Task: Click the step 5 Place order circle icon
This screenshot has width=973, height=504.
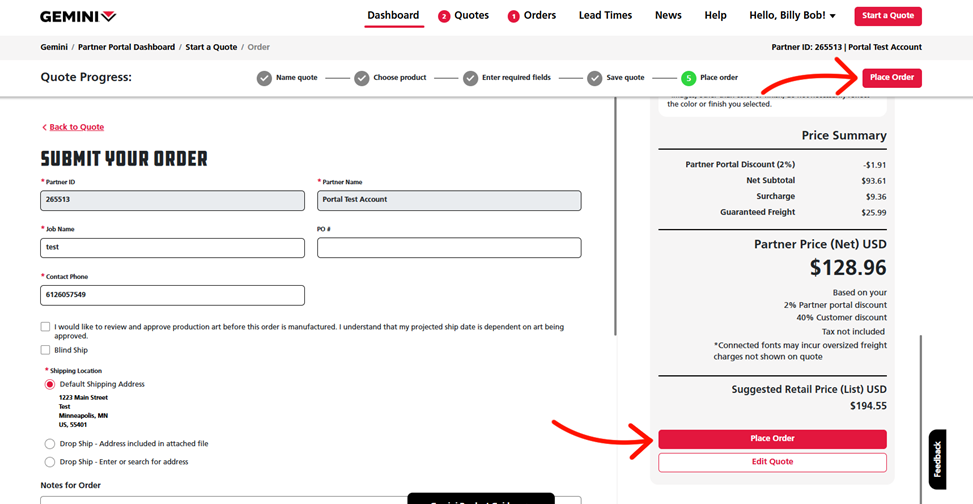Action: click(688, 78)
